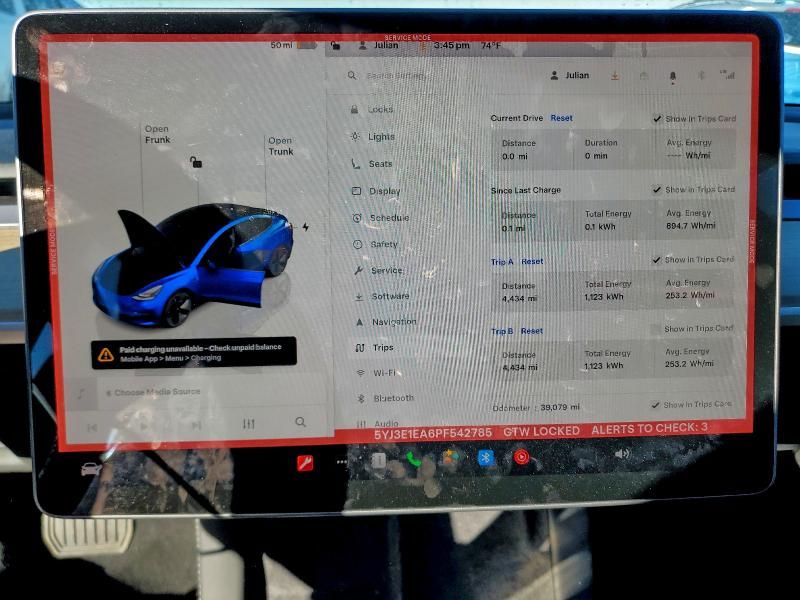
Task: Tap the Open Frunk button
Action: point(157,133)
